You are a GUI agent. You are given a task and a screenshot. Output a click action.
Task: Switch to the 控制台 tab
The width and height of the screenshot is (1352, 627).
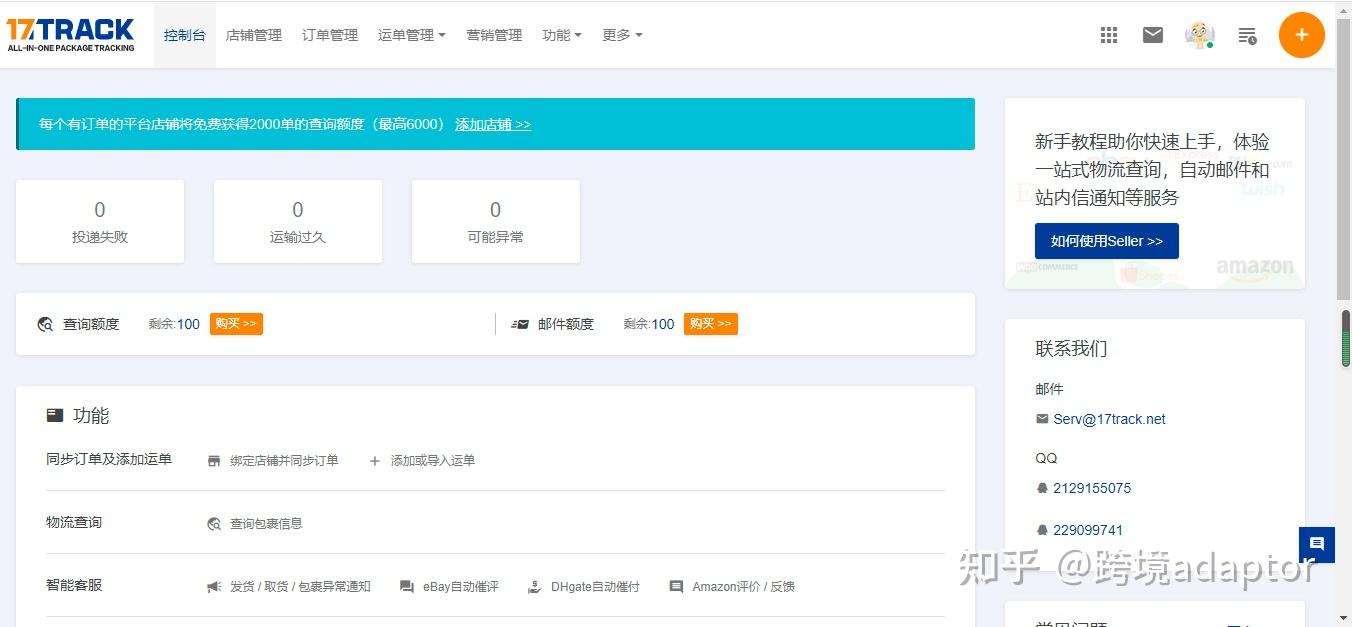click(184, 34)
